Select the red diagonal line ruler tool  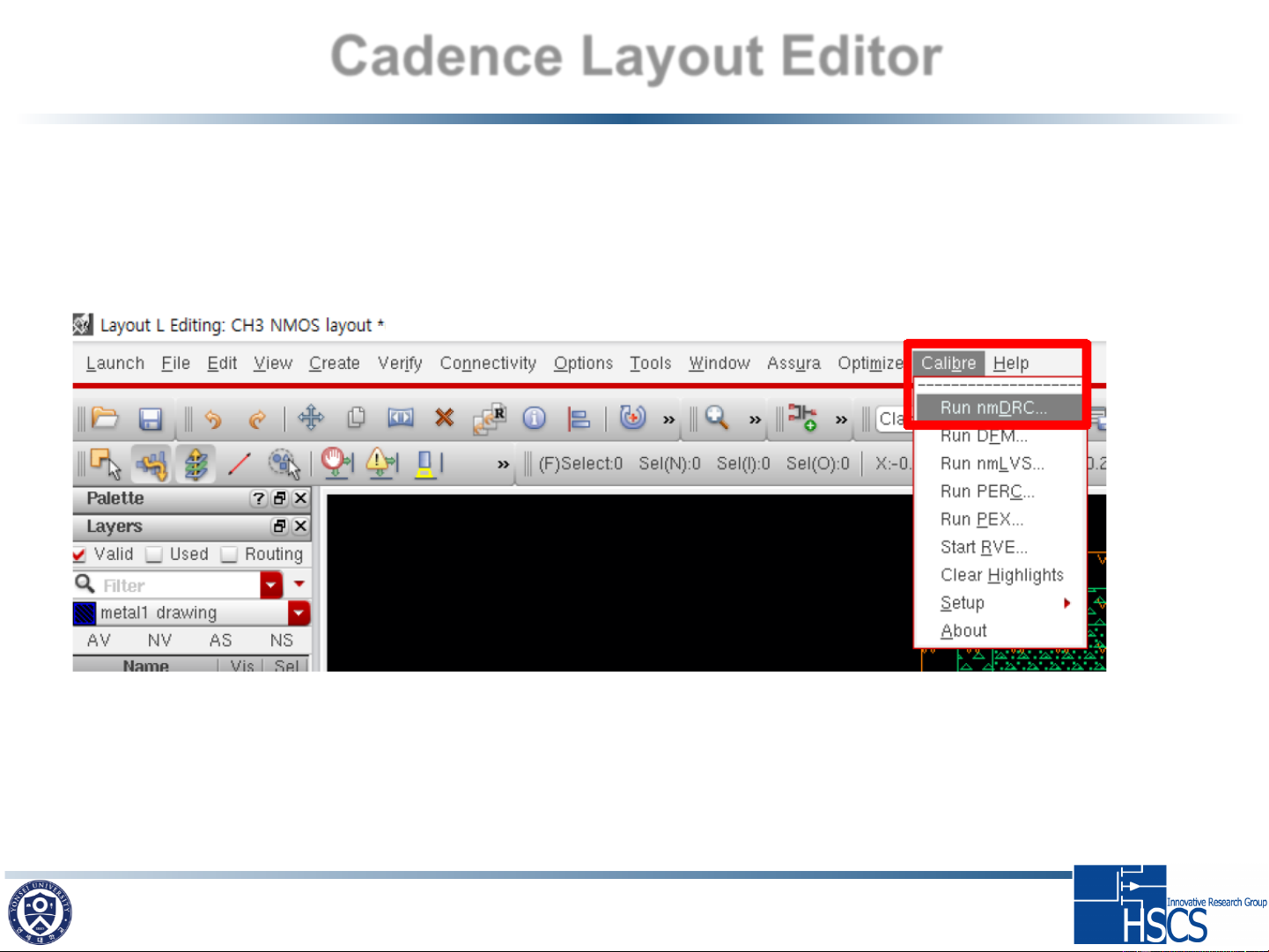(240, 463)
